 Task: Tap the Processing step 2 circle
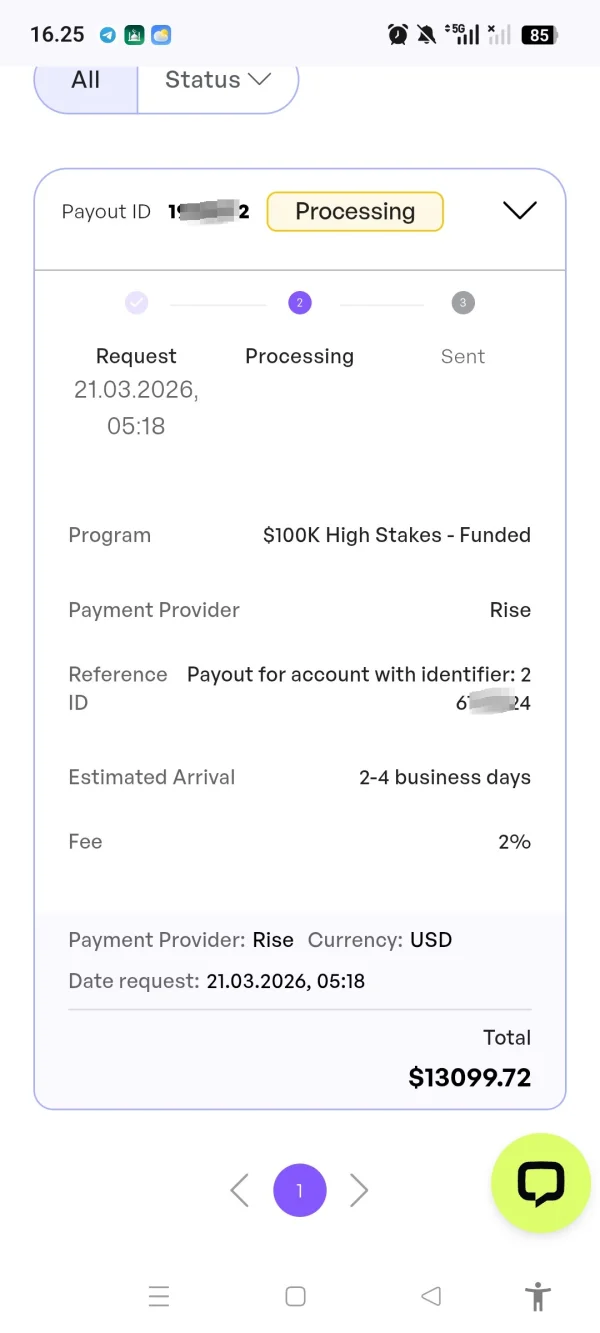300,303
